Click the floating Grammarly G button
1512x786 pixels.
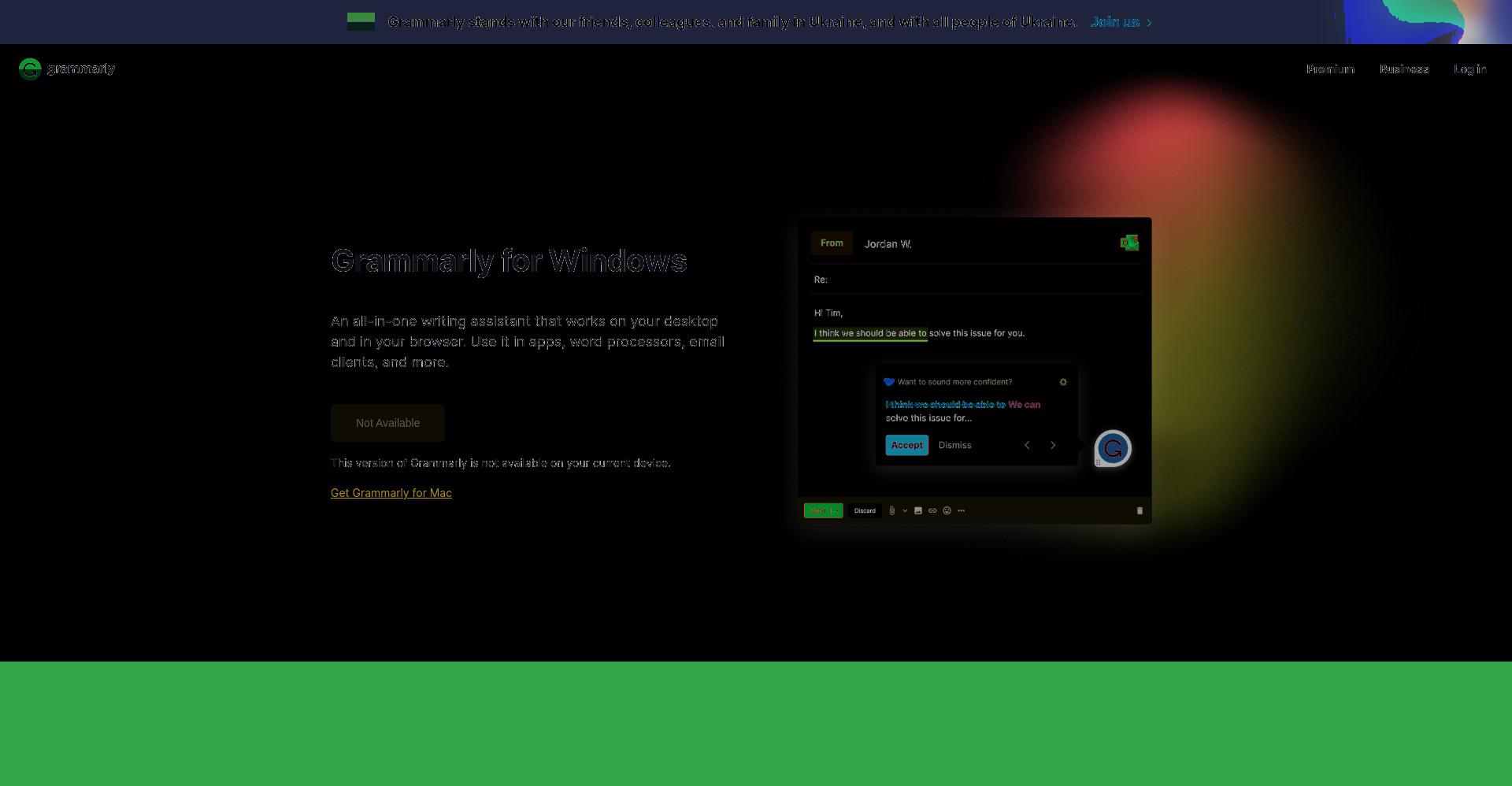click(1113, 449)
